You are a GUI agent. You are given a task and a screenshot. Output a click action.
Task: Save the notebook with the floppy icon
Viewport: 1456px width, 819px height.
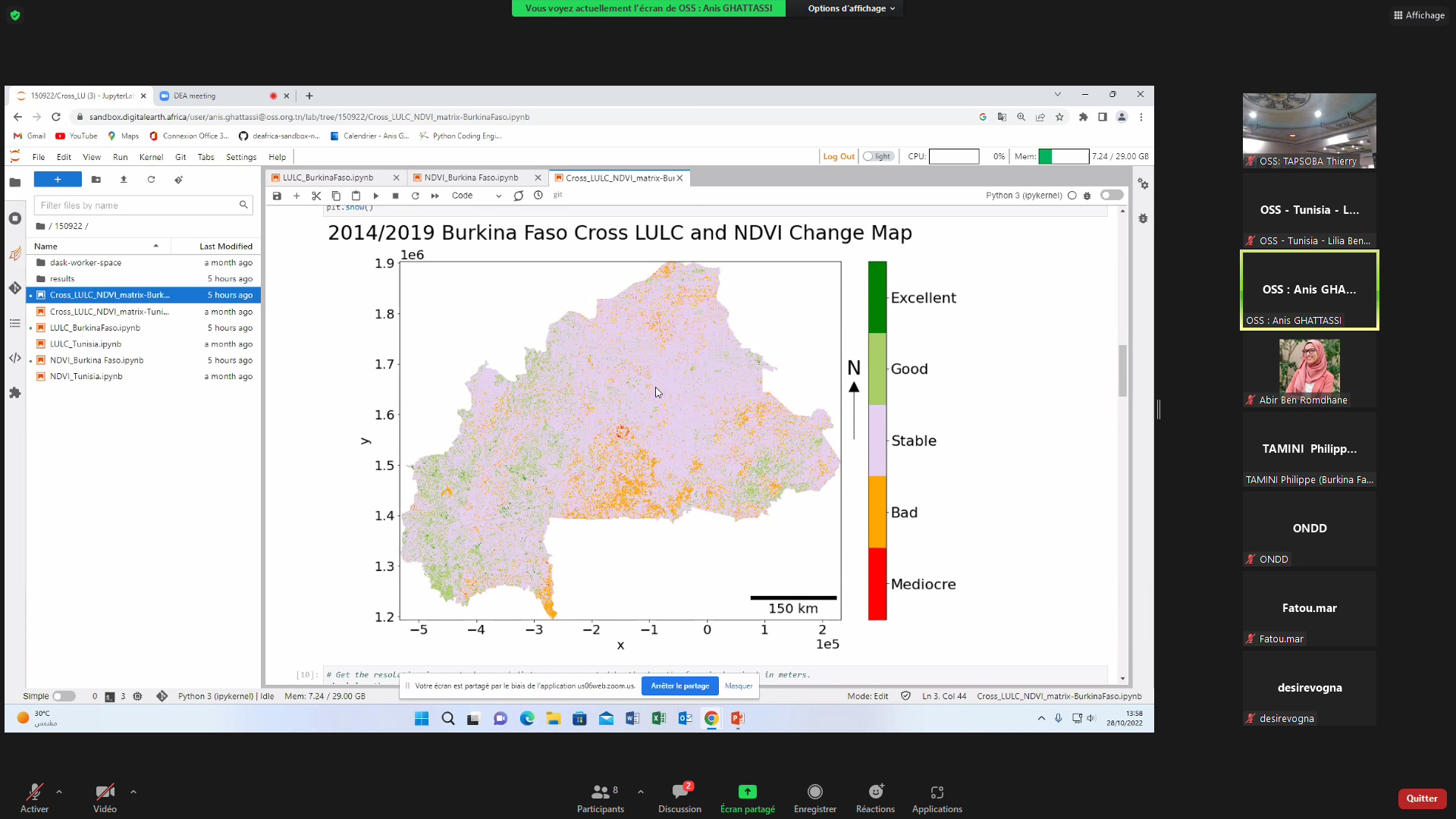click(277, 196)
